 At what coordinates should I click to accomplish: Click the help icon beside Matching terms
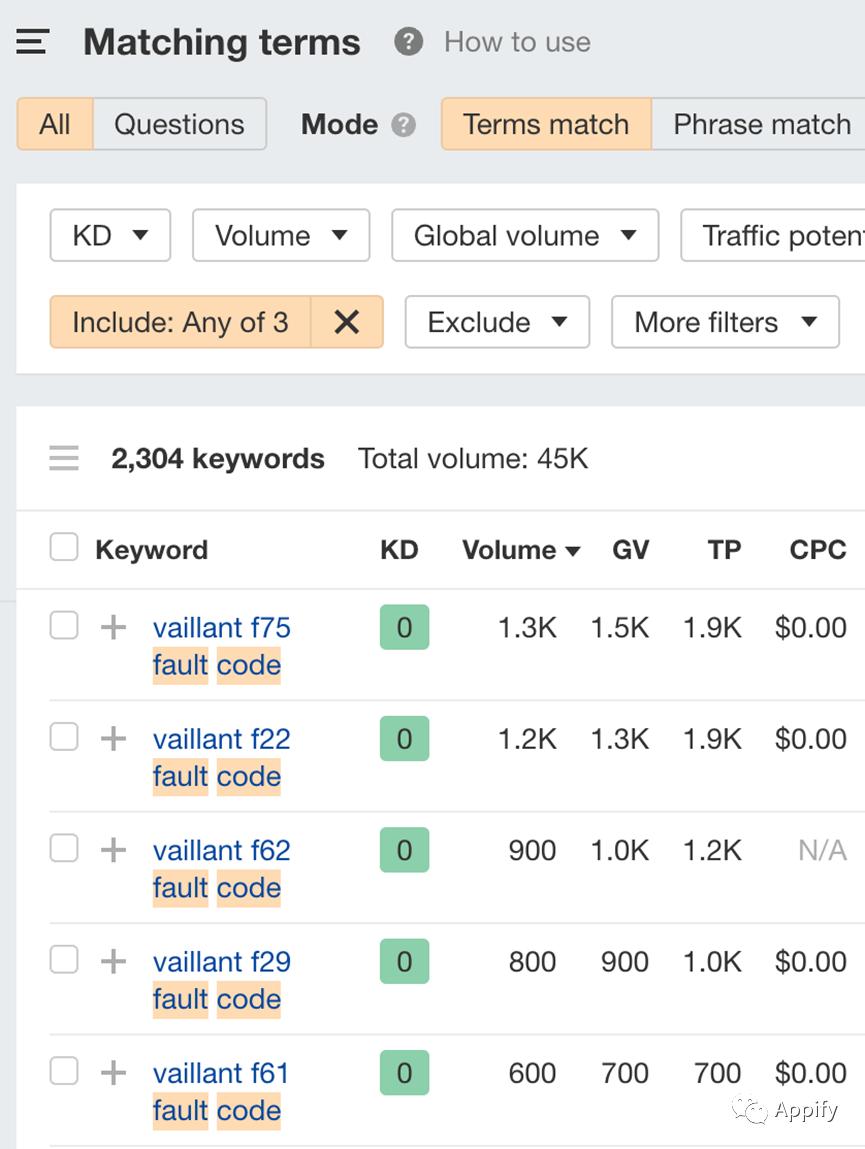(x=408, y=42)
